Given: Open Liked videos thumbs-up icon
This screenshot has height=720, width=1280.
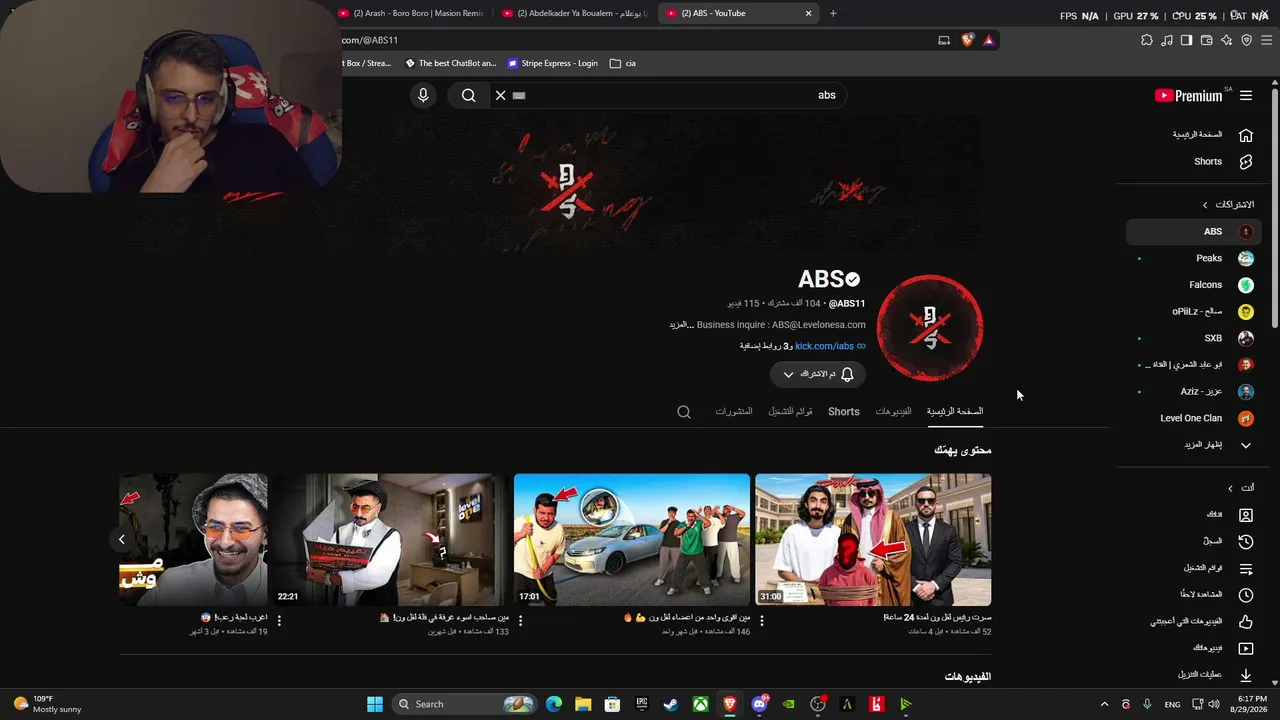Looking at the screenshot, I should coord(1246,621).
